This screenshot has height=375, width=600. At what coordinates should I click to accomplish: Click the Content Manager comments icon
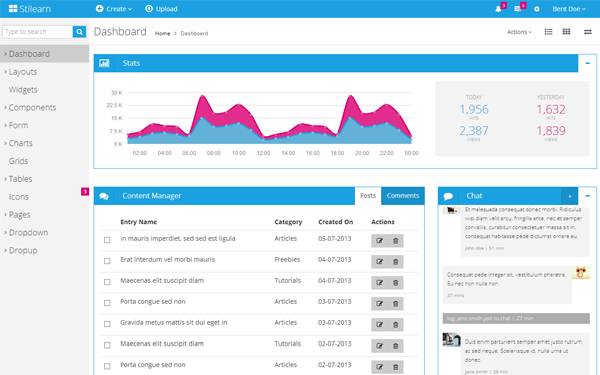[x=104, y=196]
